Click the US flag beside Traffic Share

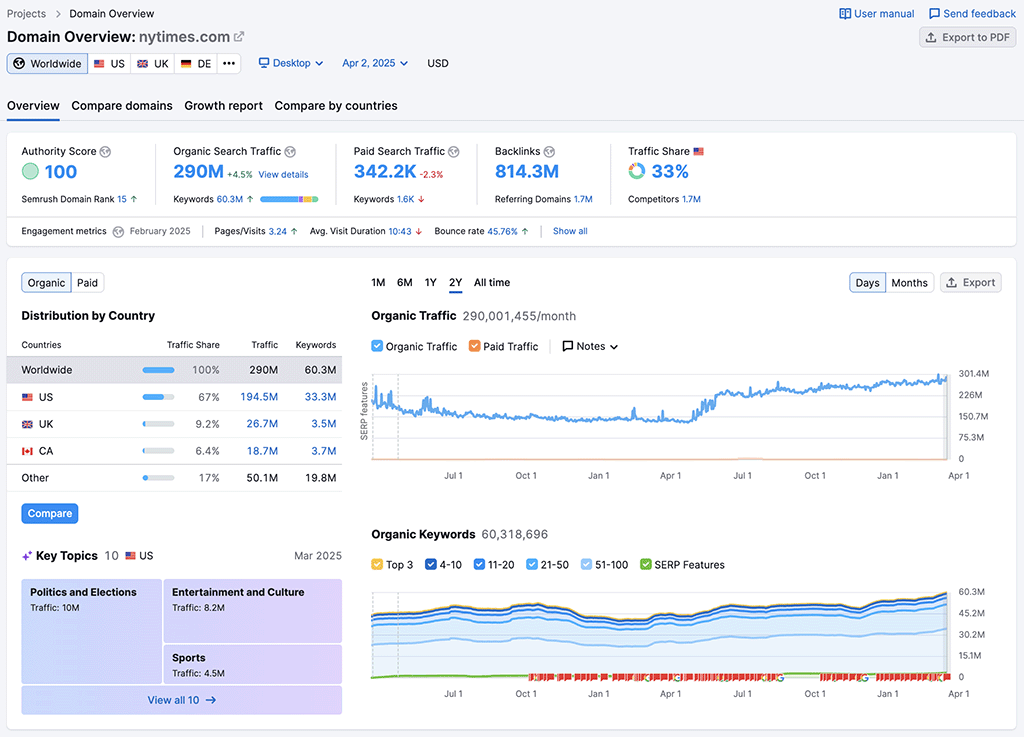[699, 151]
